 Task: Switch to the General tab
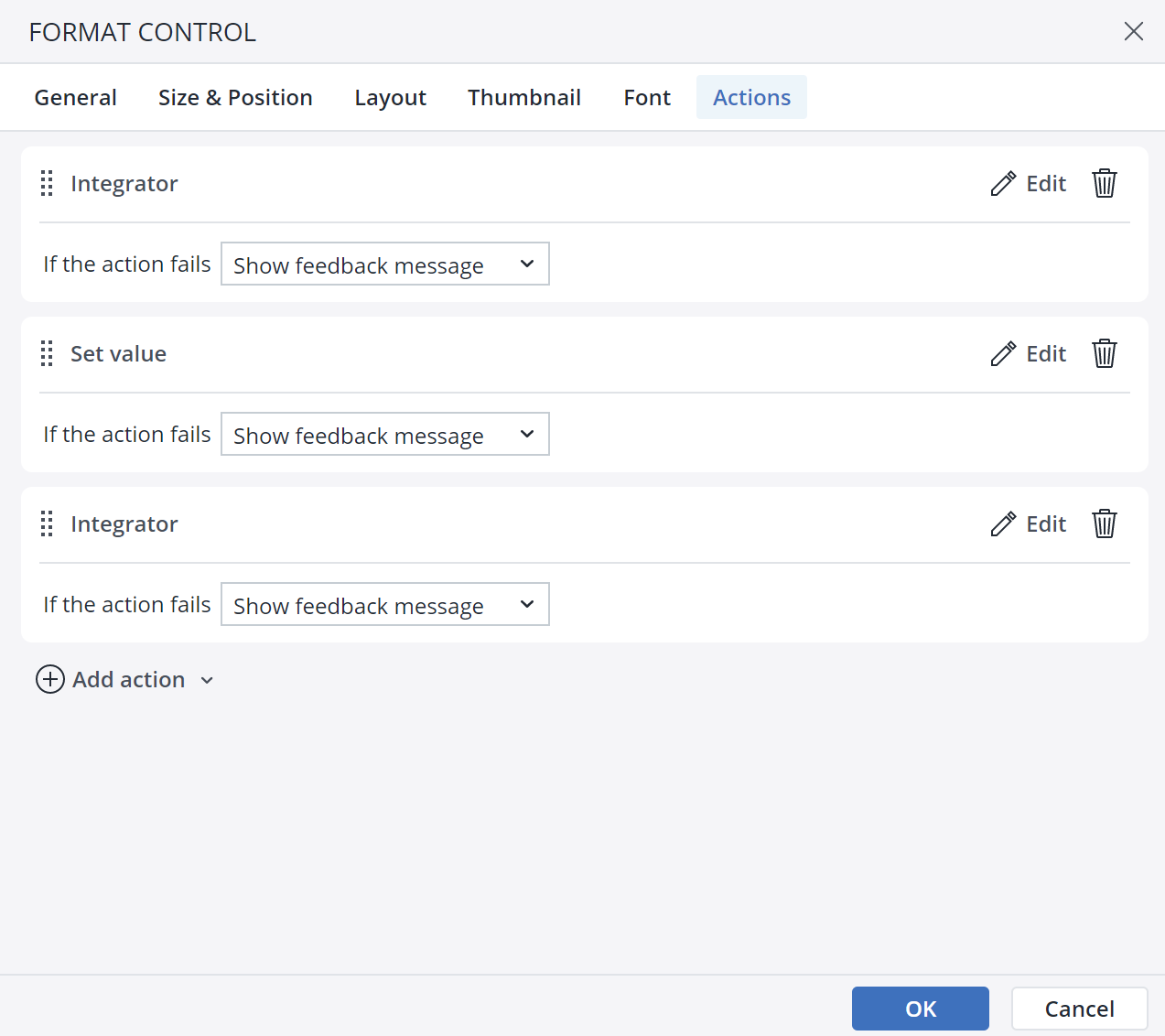tap(76, 97)
